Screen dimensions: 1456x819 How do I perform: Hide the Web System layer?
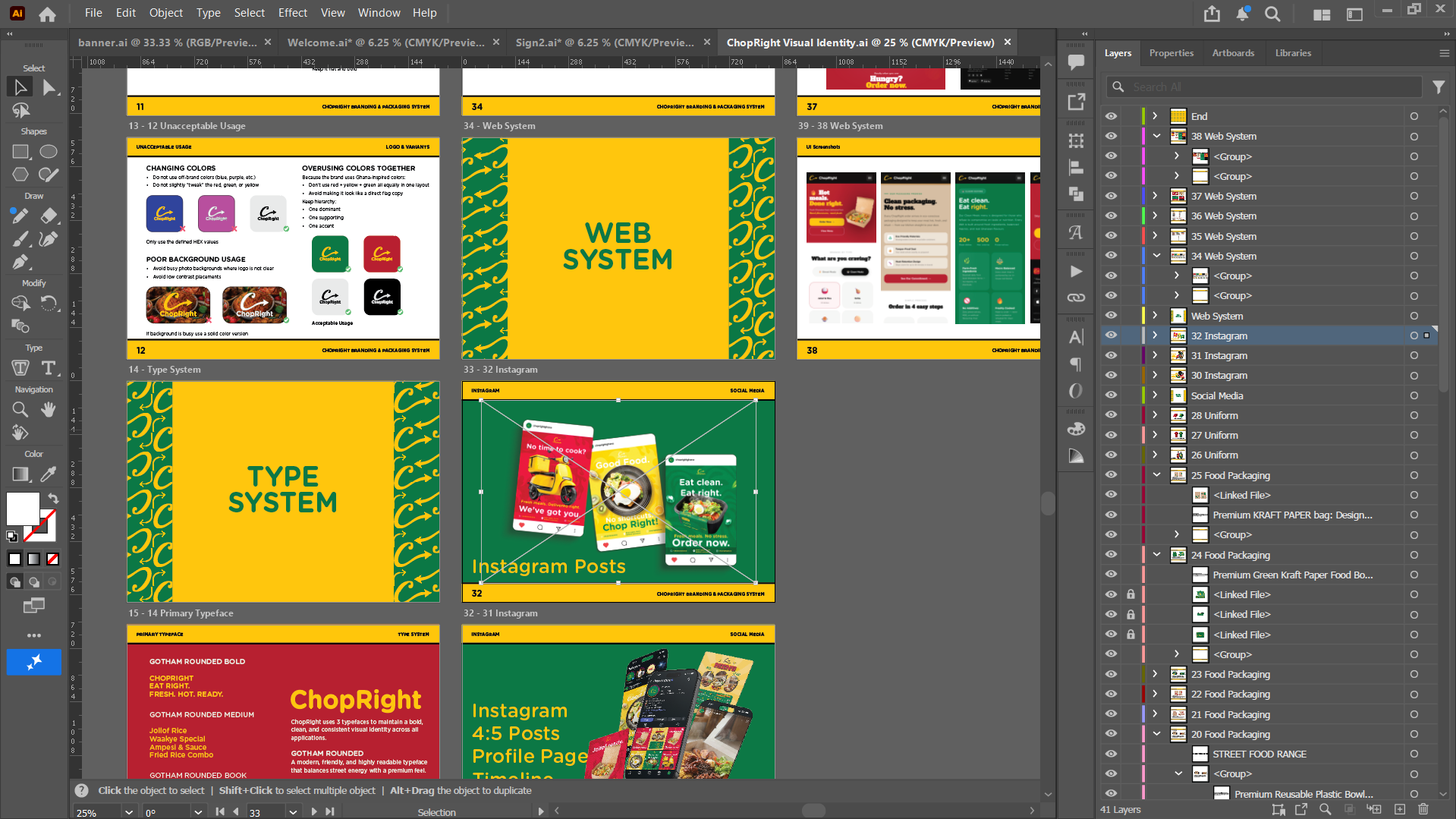[x=1111, y=316]
